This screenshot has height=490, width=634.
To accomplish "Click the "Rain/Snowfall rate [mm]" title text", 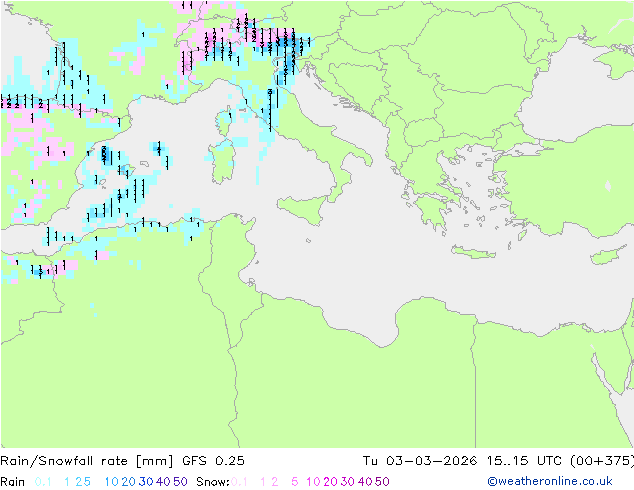I will point(87,461).
